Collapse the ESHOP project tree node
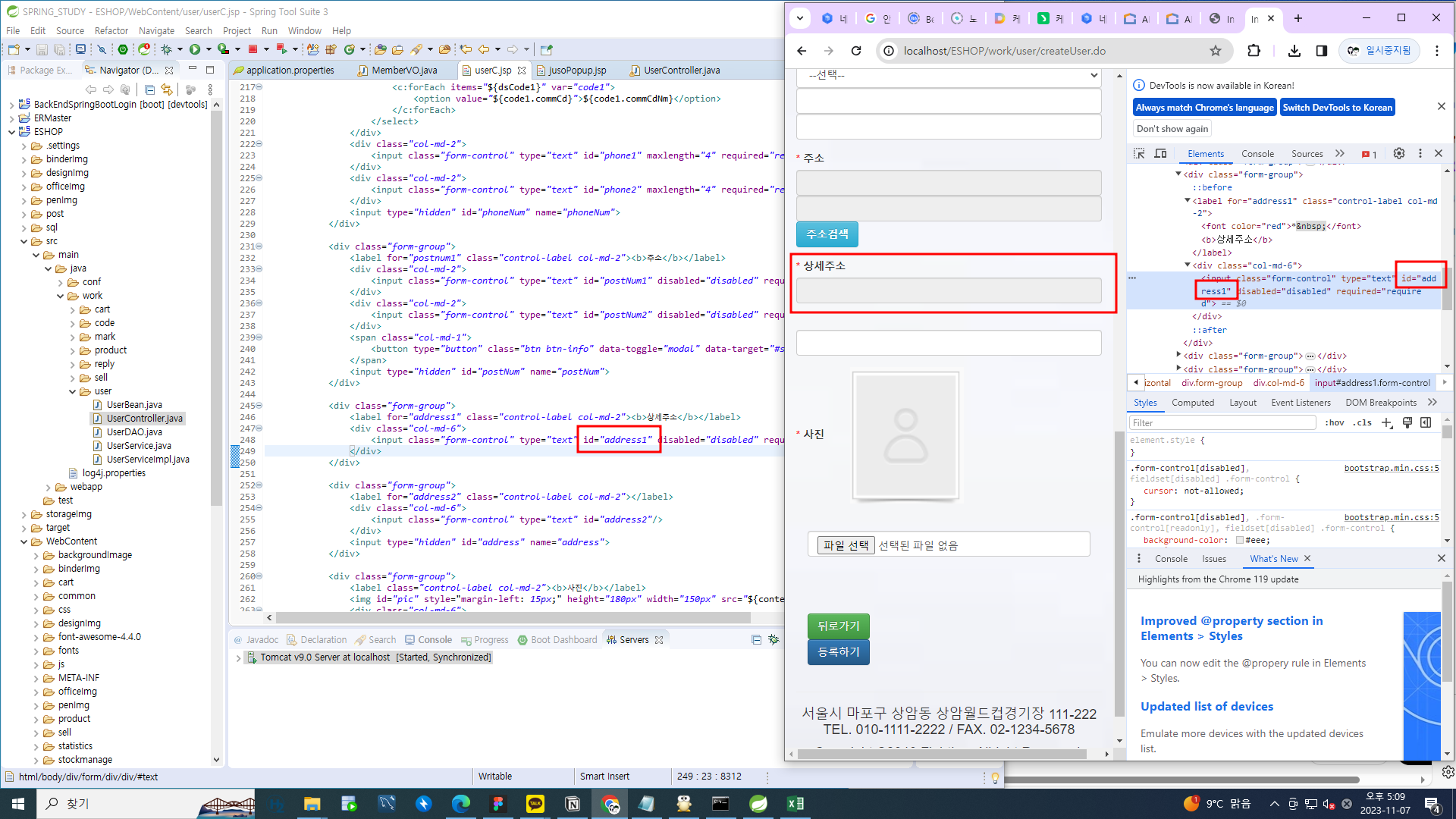This screenshot has width=1456, height=819. click(x=11, y=132)
